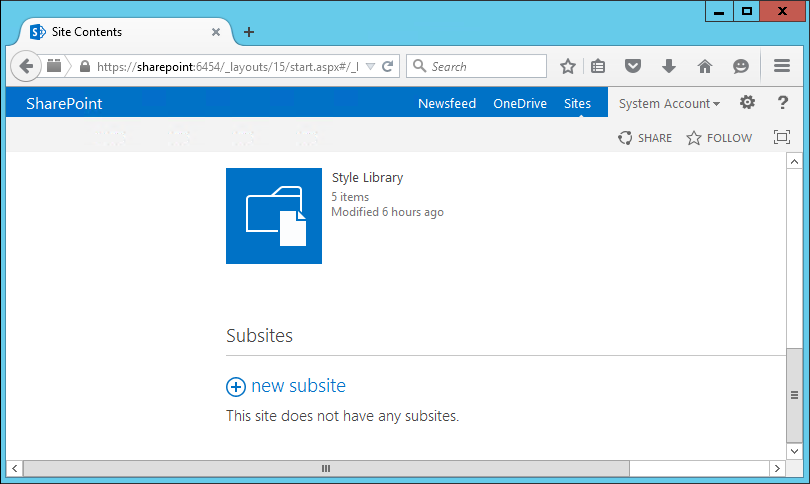Screen dimensions: 810x484
Task: Open the Style Library tile thumbnail
Action: pyautogui.click(x=274, y=216)
